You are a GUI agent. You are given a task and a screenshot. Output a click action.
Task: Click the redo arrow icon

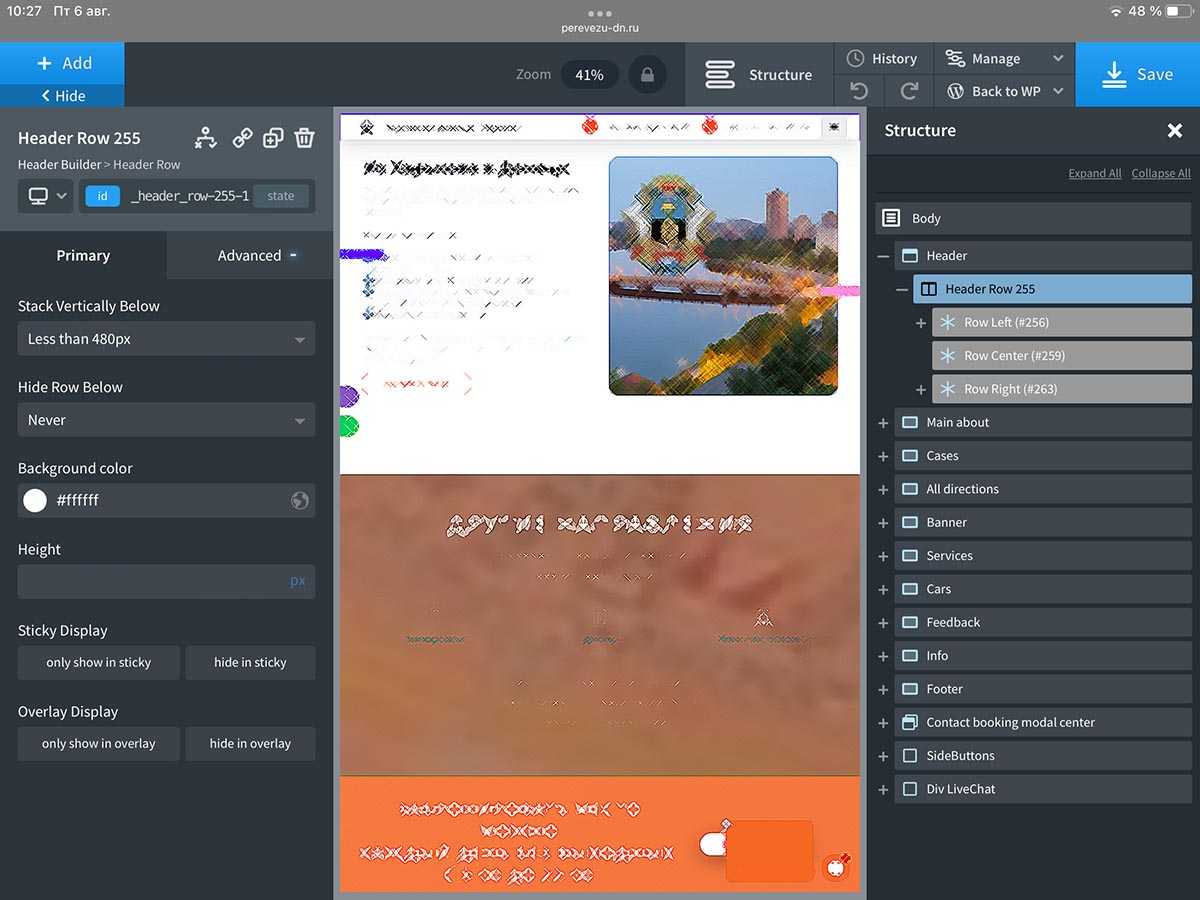click(x=909, y=91)
